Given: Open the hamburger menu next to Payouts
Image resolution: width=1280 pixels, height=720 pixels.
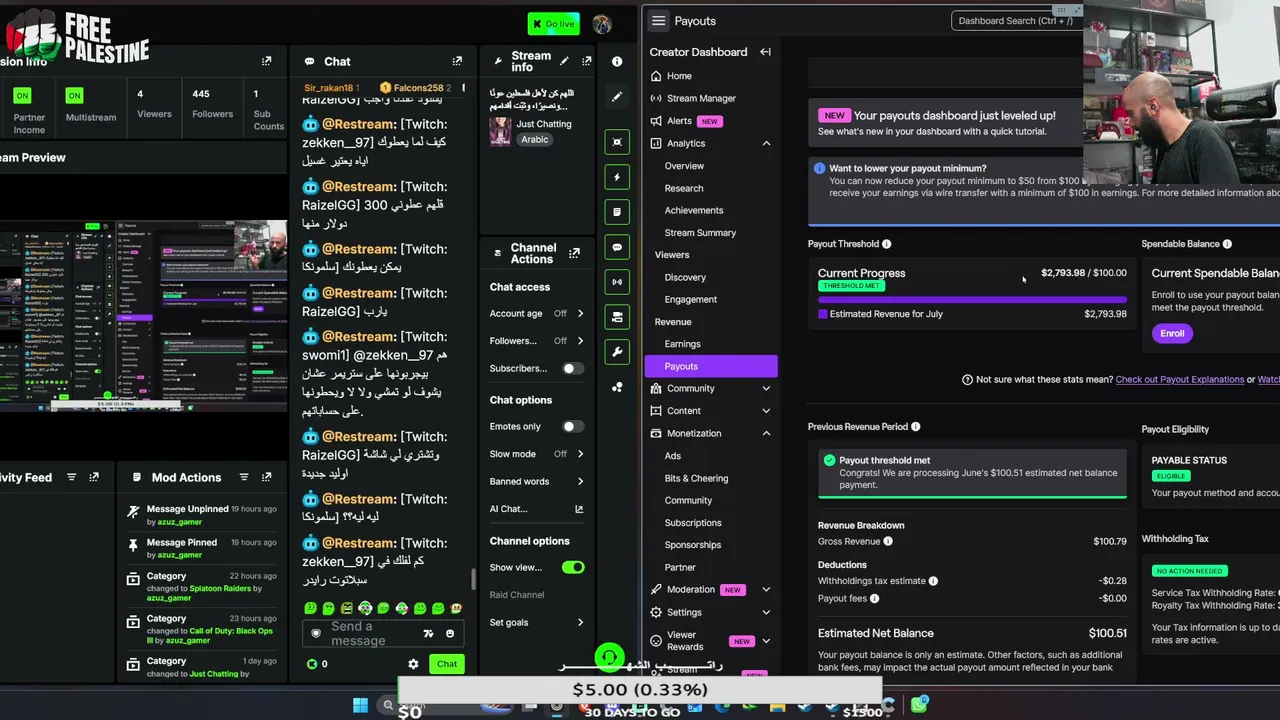Looking at the screenshot, I should tap(658, 21).
